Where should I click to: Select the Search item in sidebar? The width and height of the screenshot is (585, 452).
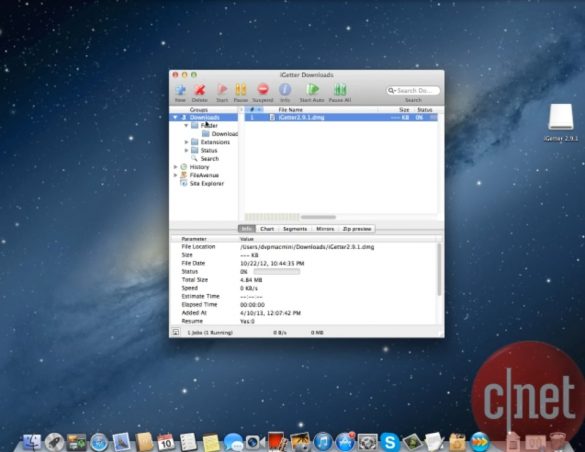(209, 158)
